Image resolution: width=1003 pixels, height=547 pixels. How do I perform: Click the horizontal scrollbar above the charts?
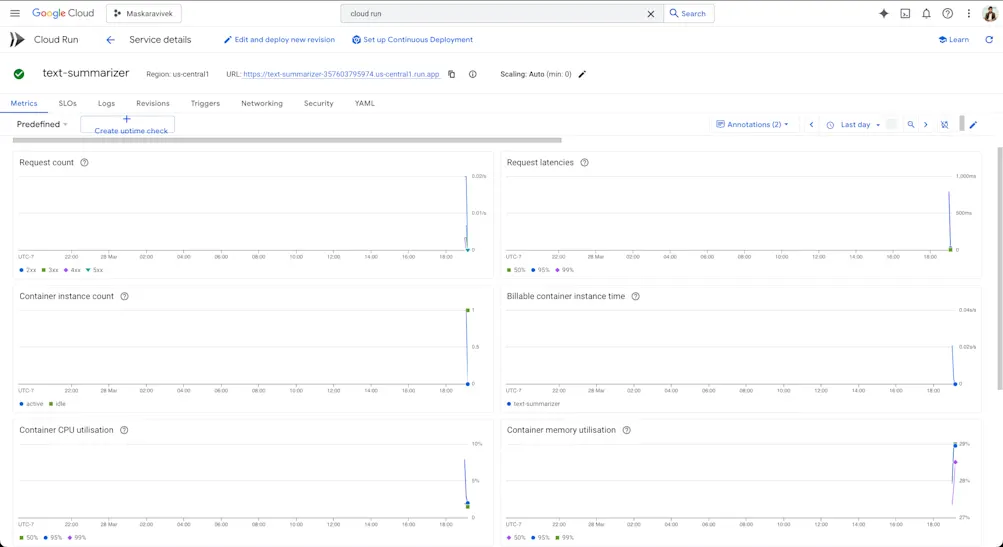[287, 139]
